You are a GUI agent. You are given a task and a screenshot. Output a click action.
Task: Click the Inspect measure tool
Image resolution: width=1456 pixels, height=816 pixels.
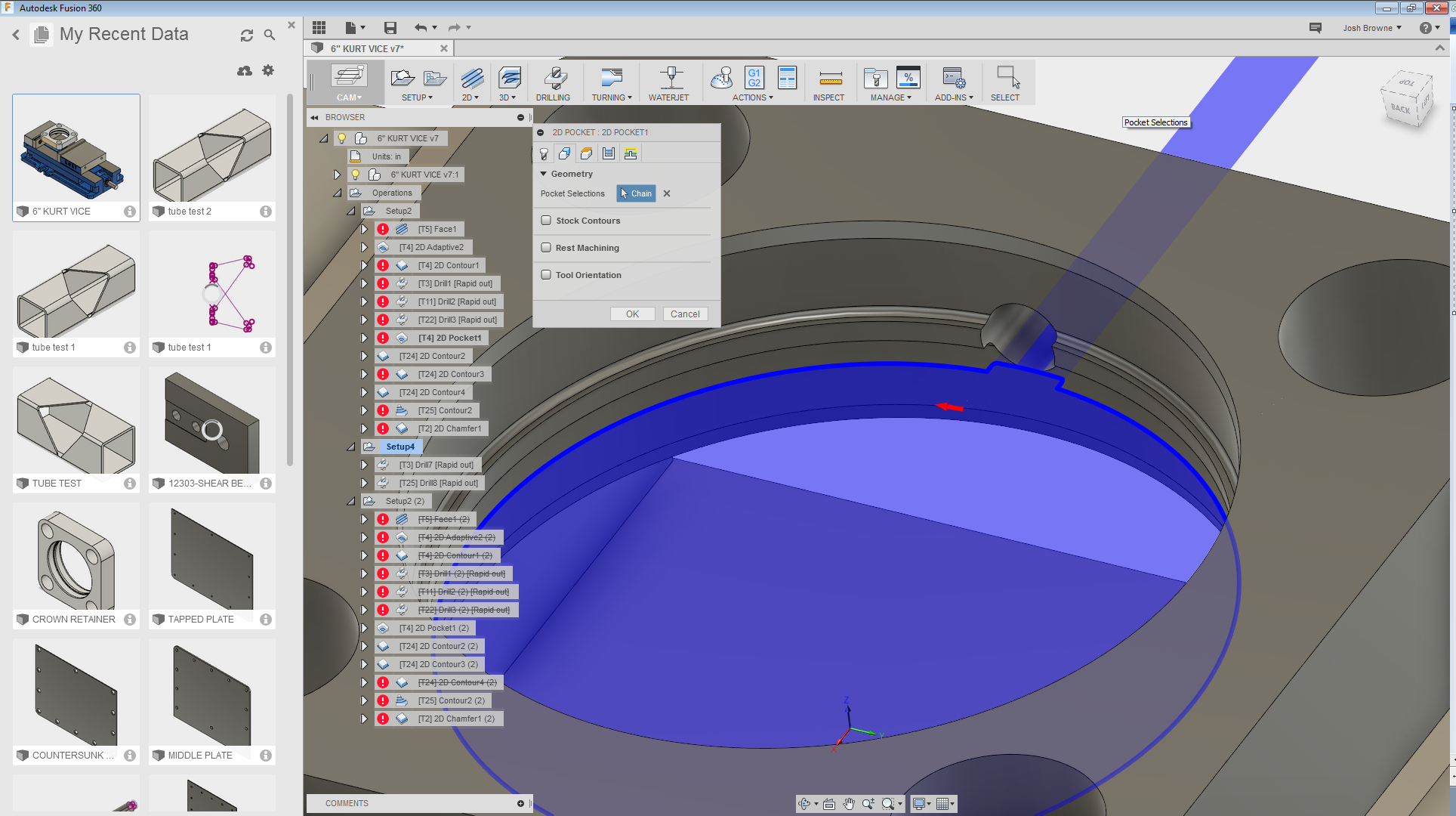[x=830, y=78]
